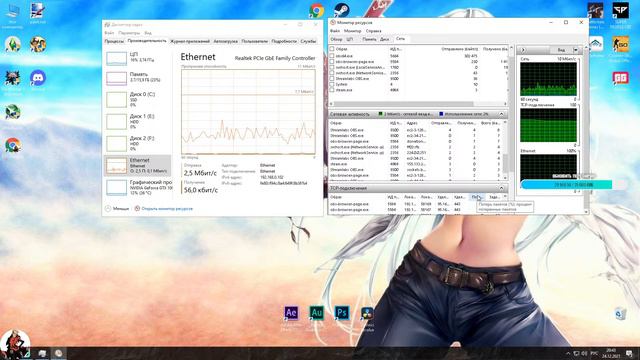
Task: Show hidden tray icons chevron
Action: pyautogui.click(x=568, y=353)
